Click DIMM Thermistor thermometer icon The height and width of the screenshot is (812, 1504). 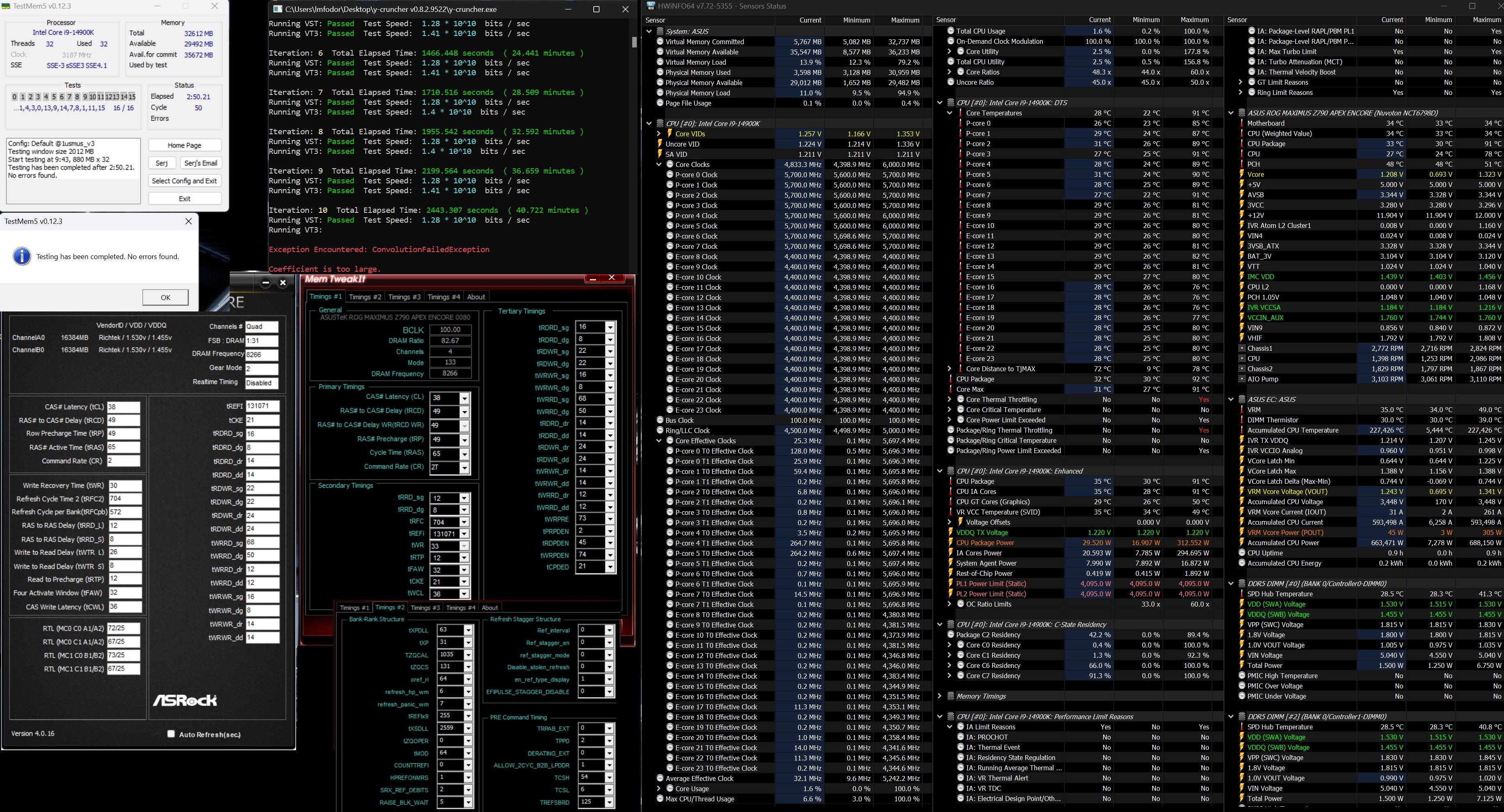tap(1242, 420)
